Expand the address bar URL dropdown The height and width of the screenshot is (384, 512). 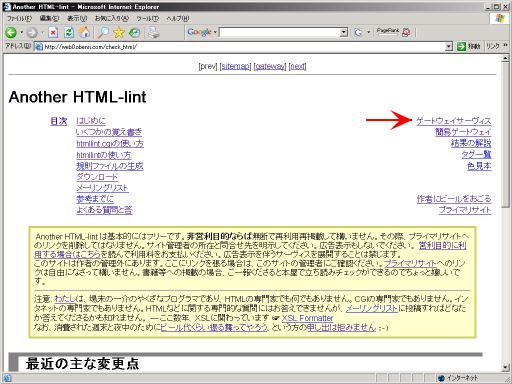[x=449, y=47]
